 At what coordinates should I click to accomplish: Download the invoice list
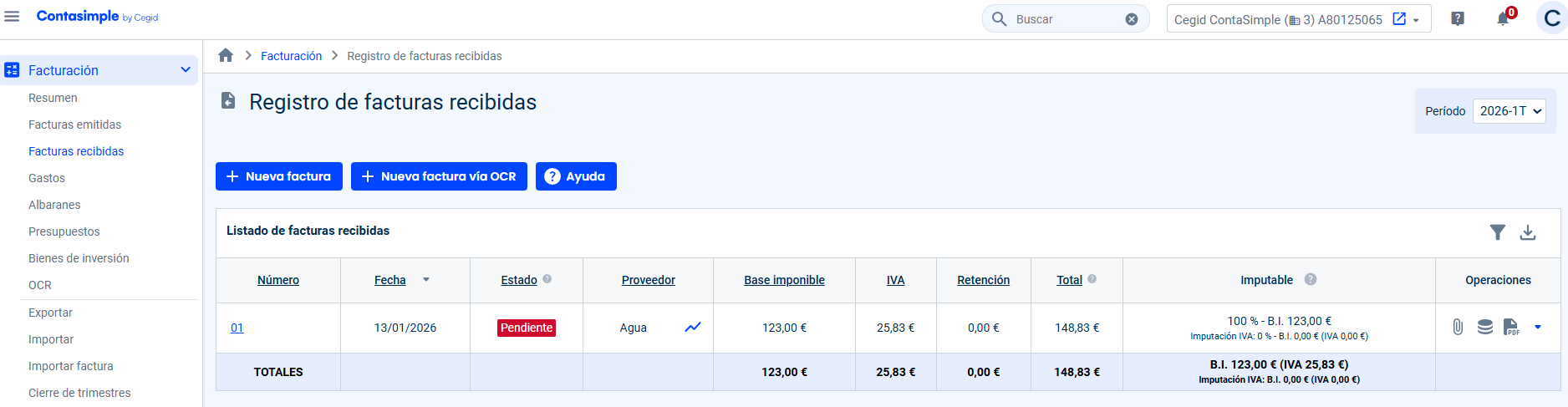1528,232
